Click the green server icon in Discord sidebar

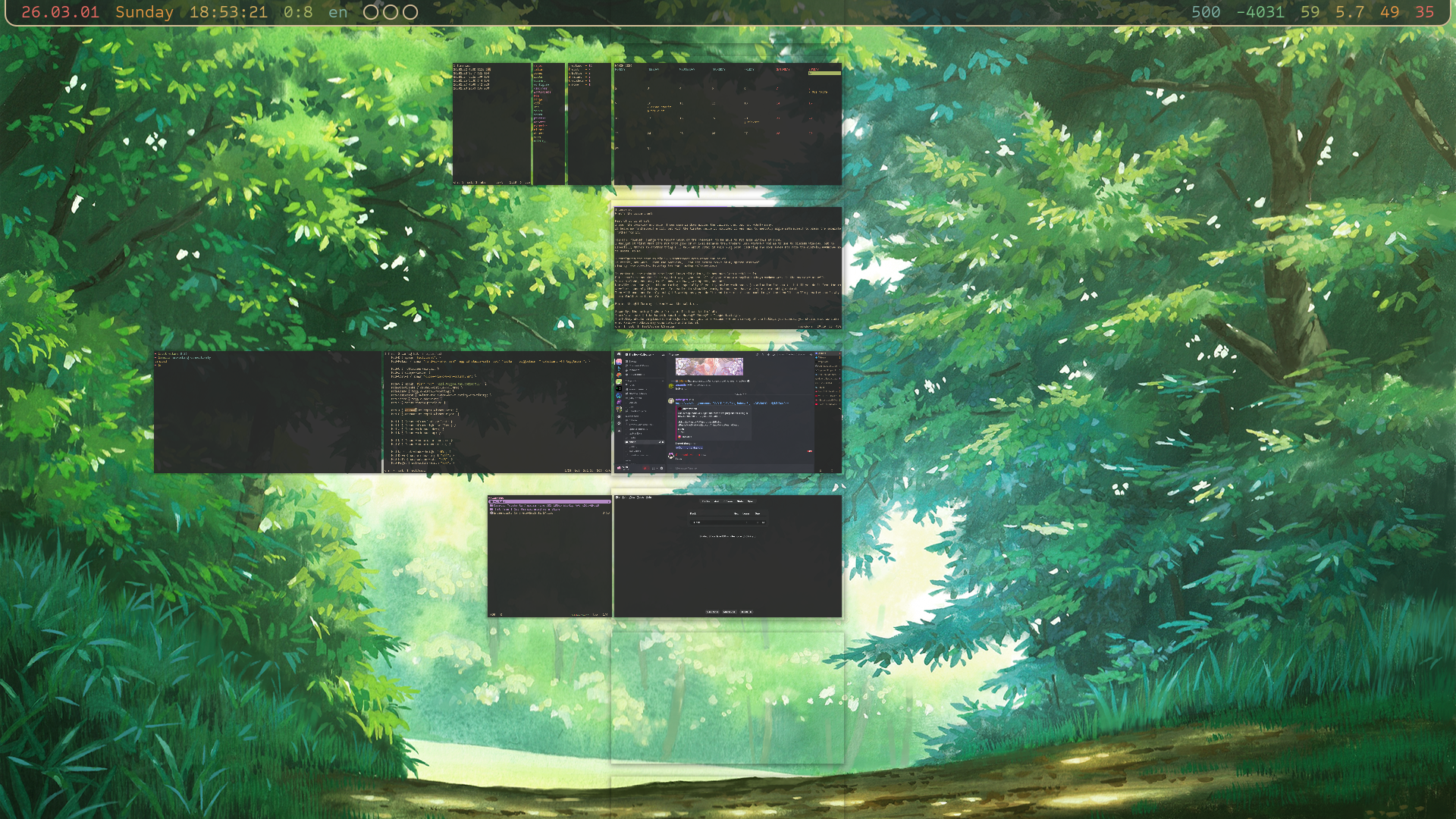(x=619, y=382)
